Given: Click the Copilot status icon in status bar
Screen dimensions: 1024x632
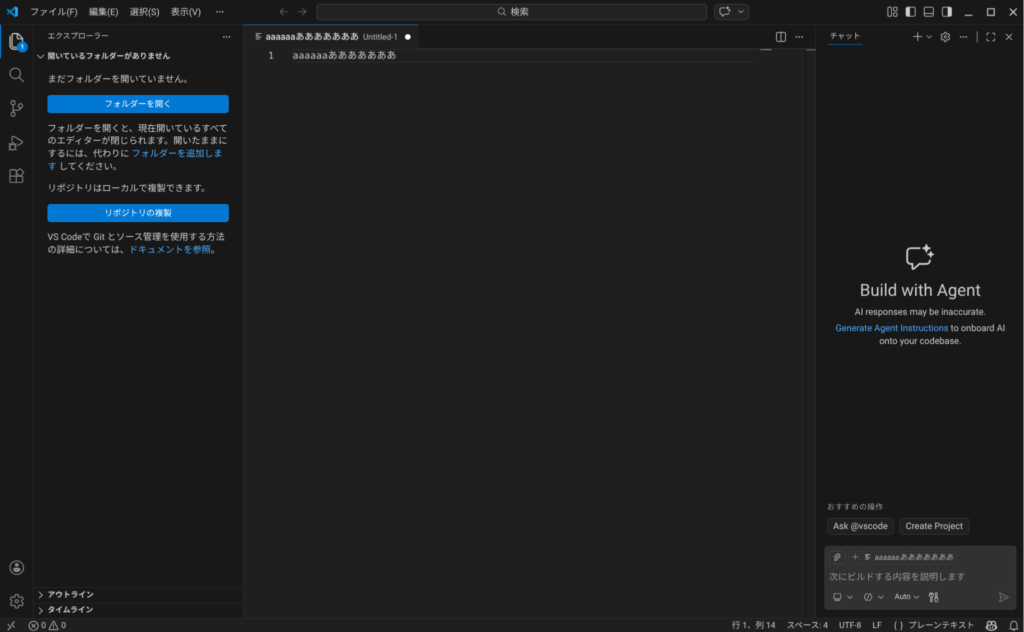Looking at the screenshot, I should tap(991, 625).
